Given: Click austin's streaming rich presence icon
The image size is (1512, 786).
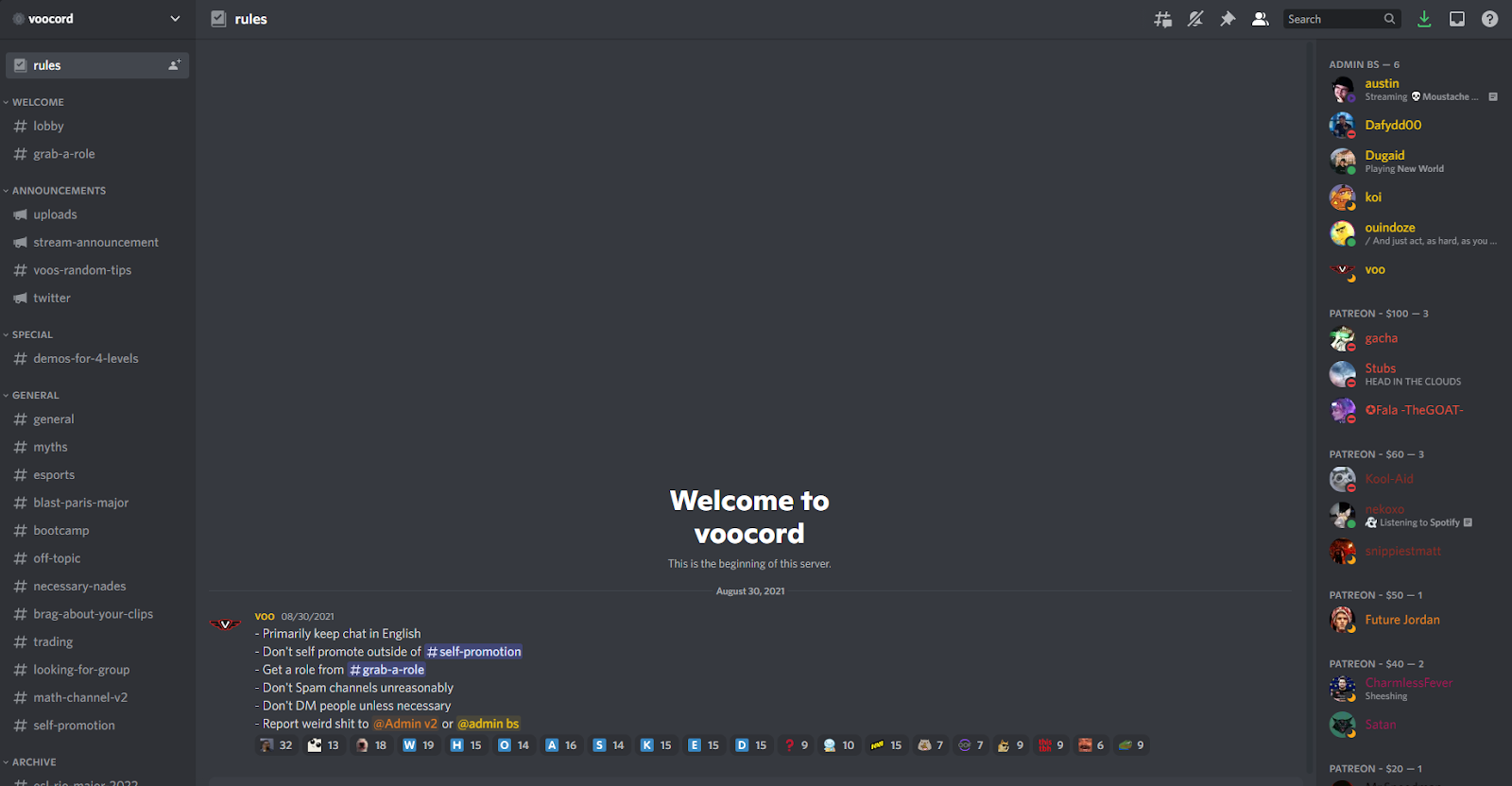Looking at the screenshot, I should pyautogui.click(x=1492, y=96).
